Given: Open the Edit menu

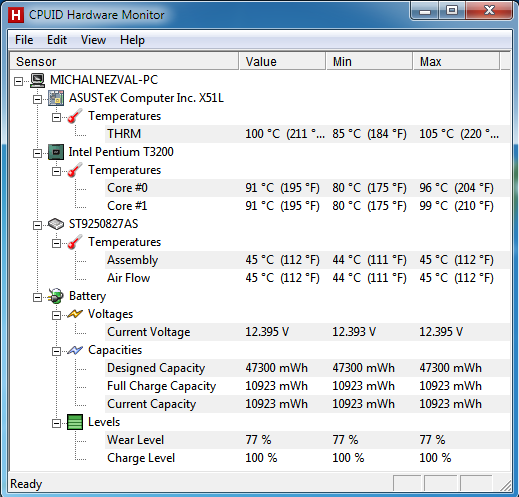Looking at the screenshot, I should pos(57,40).
